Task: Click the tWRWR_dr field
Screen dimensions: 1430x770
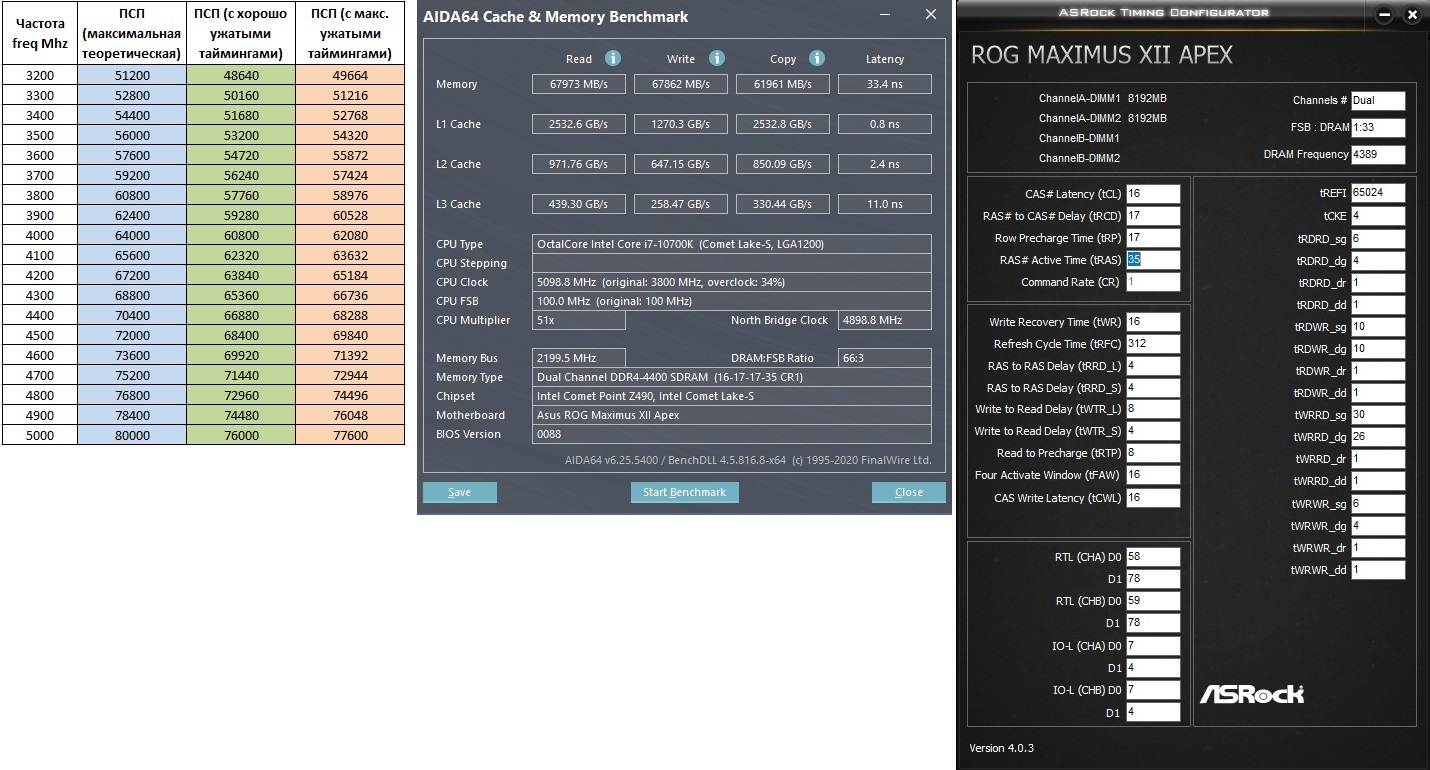Action: [1378, 548]
